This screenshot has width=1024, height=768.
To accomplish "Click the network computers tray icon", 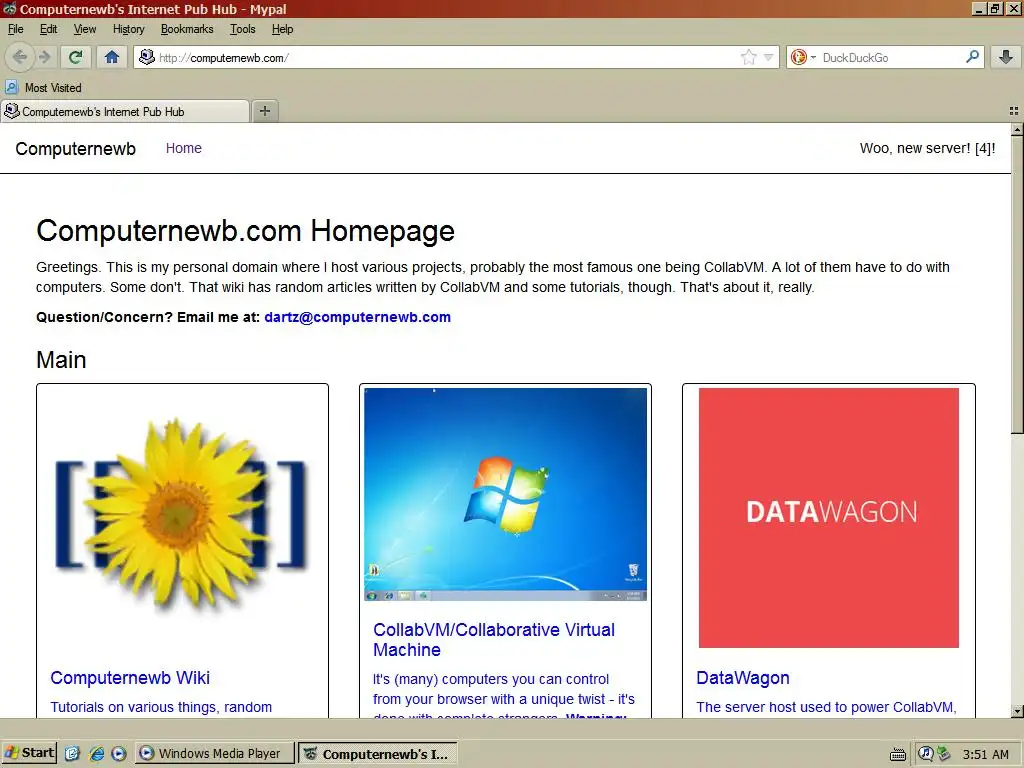I will [x=943, y=754].
